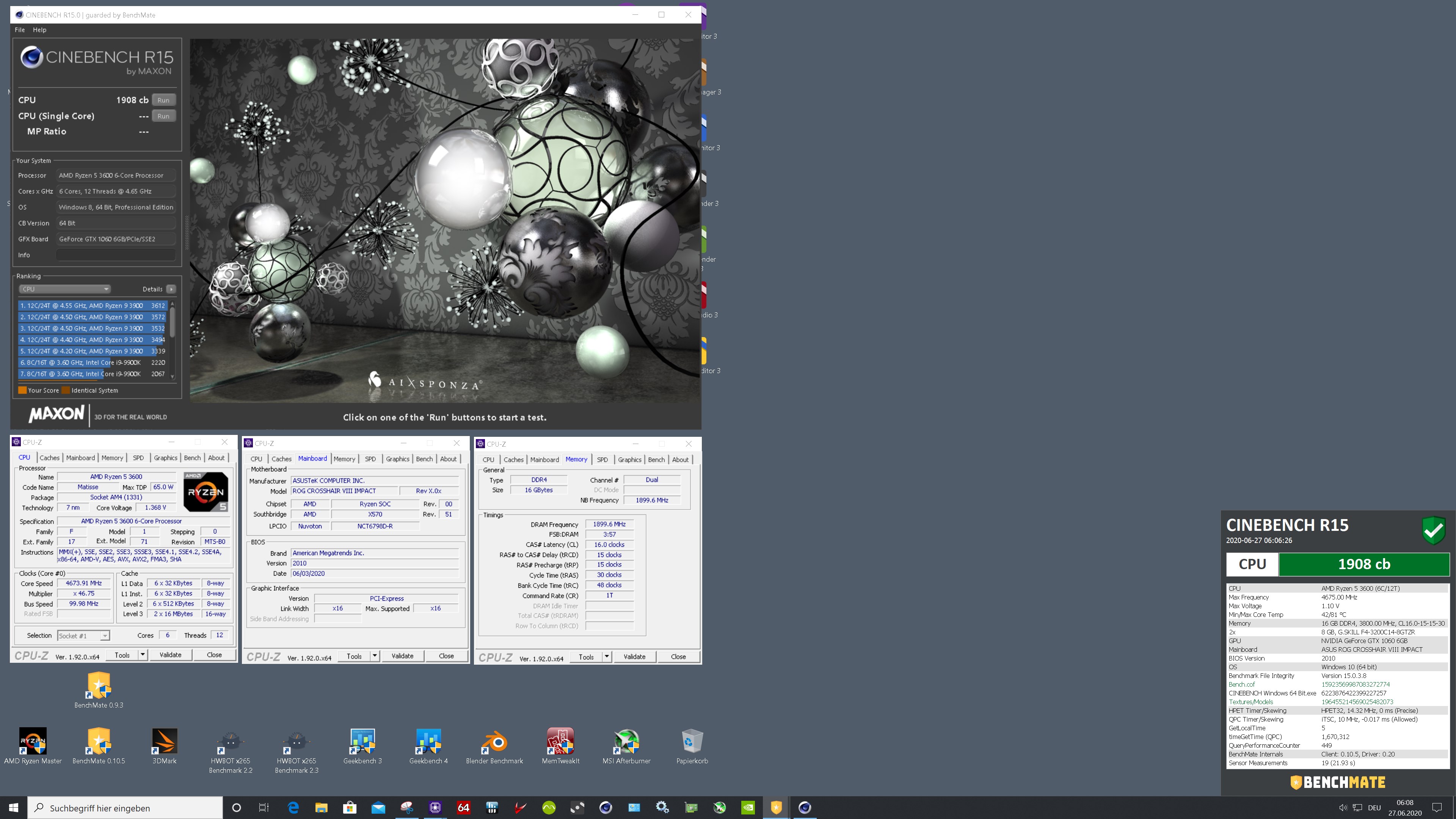Viewport: 1456px width, 819px height.
Task: Open Socket #1 selection dropdown
Action: click(83, 635)
